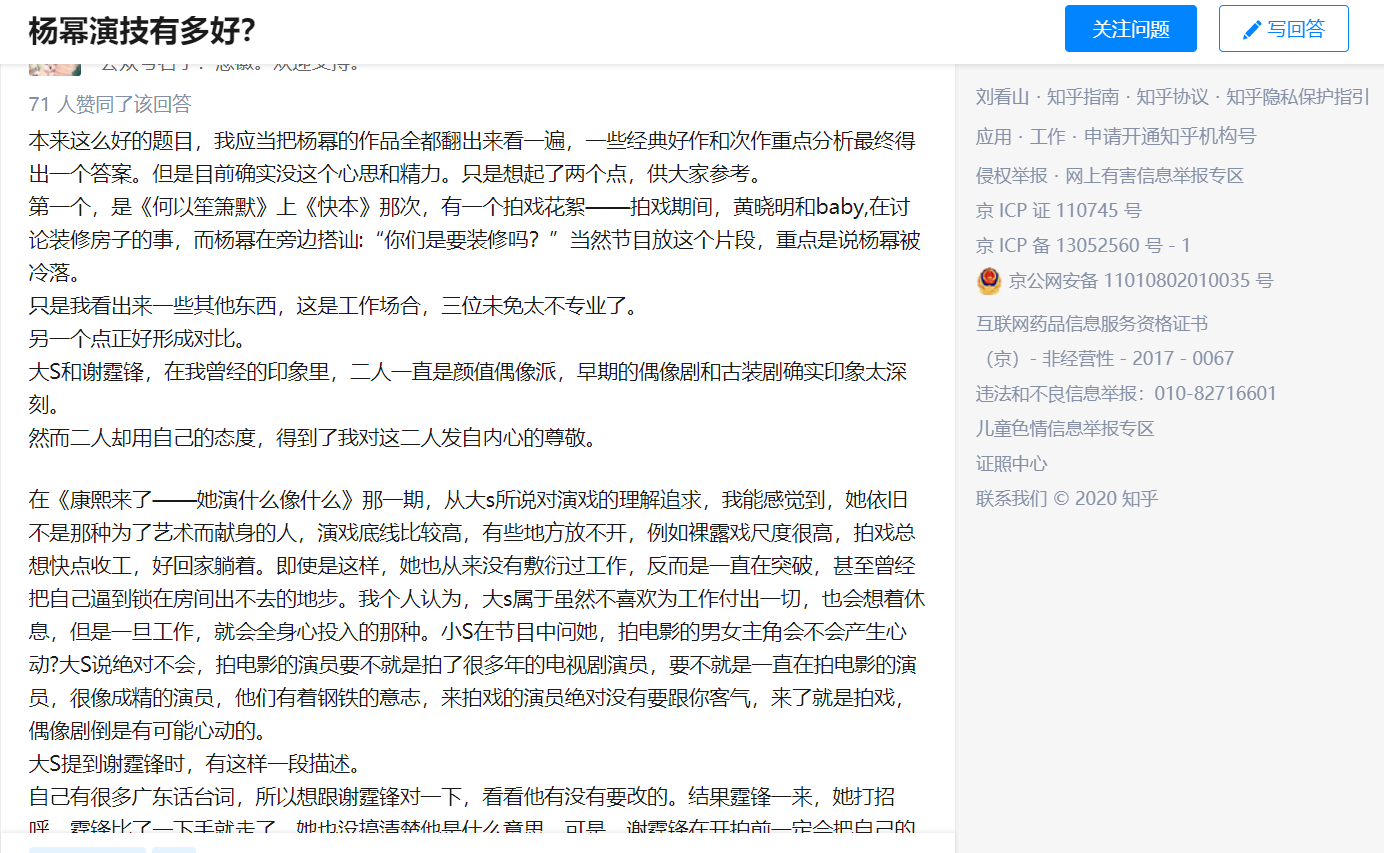The width and height of the screenshot is (1384, 853).
Task: Open 网上有害信息举报专区 link
Action: (x=1154, y=176)
